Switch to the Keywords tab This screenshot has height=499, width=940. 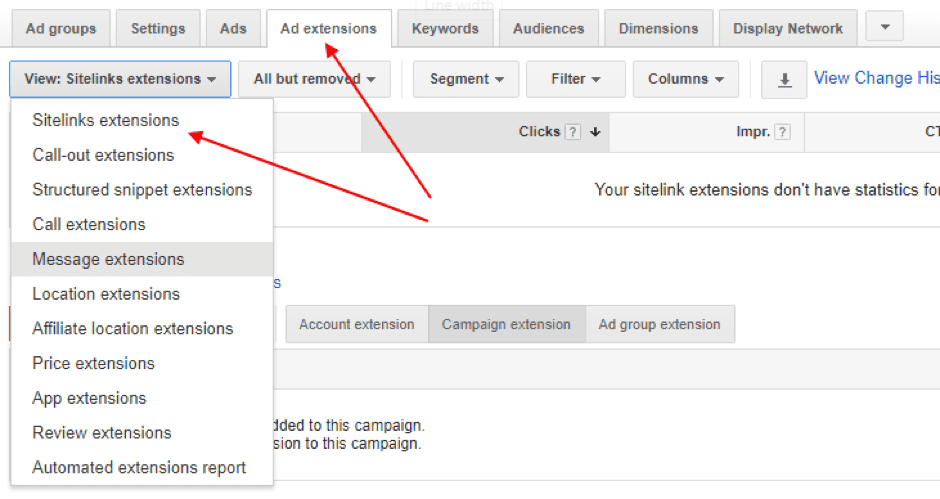click(445, 28)
